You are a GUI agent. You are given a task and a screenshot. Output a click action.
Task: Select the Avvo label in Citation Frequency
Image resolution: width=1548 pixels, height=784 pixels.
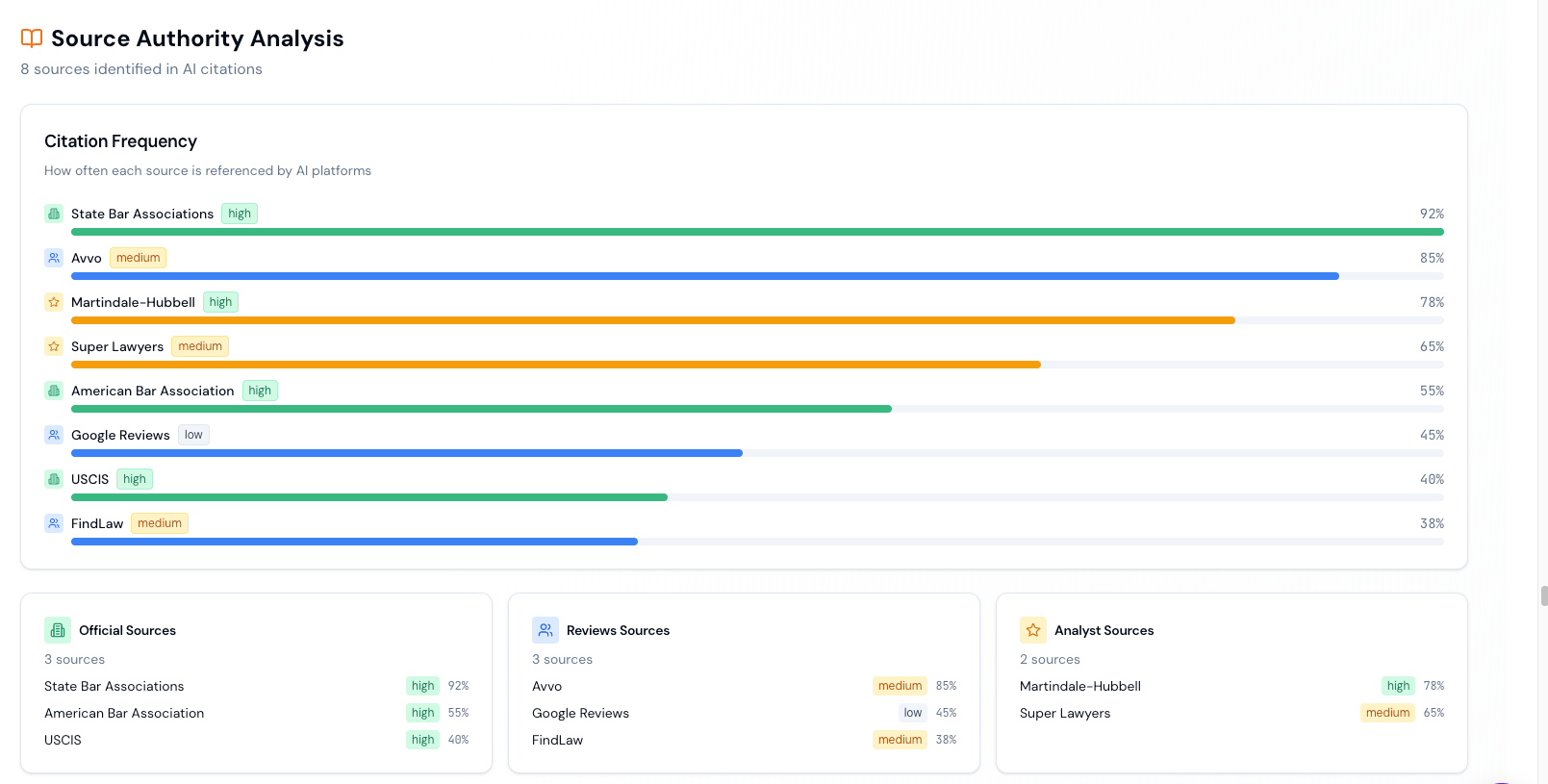point(87,258)
